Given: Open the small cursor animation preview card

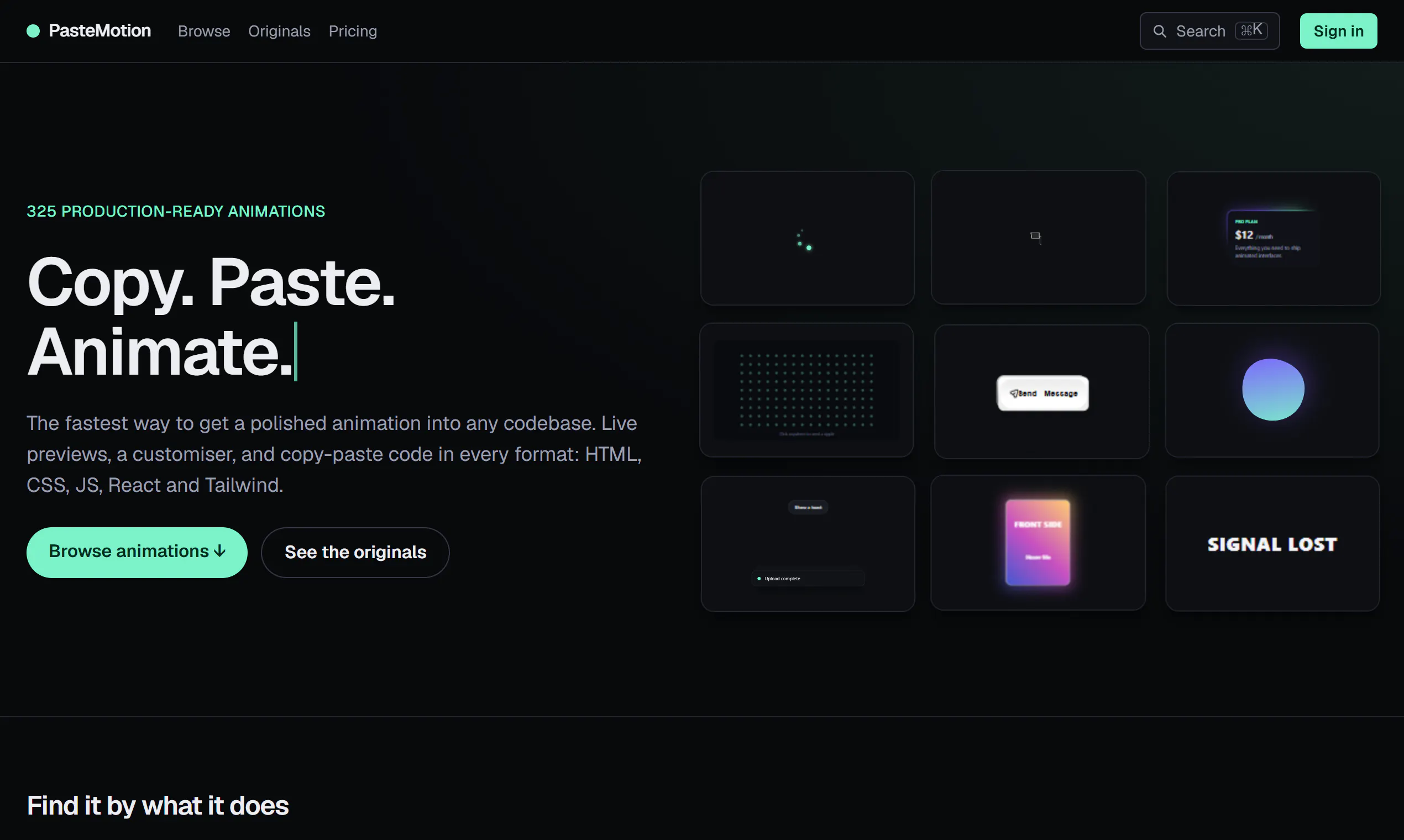Looking at the screenshot, I should click(1038, 238).
